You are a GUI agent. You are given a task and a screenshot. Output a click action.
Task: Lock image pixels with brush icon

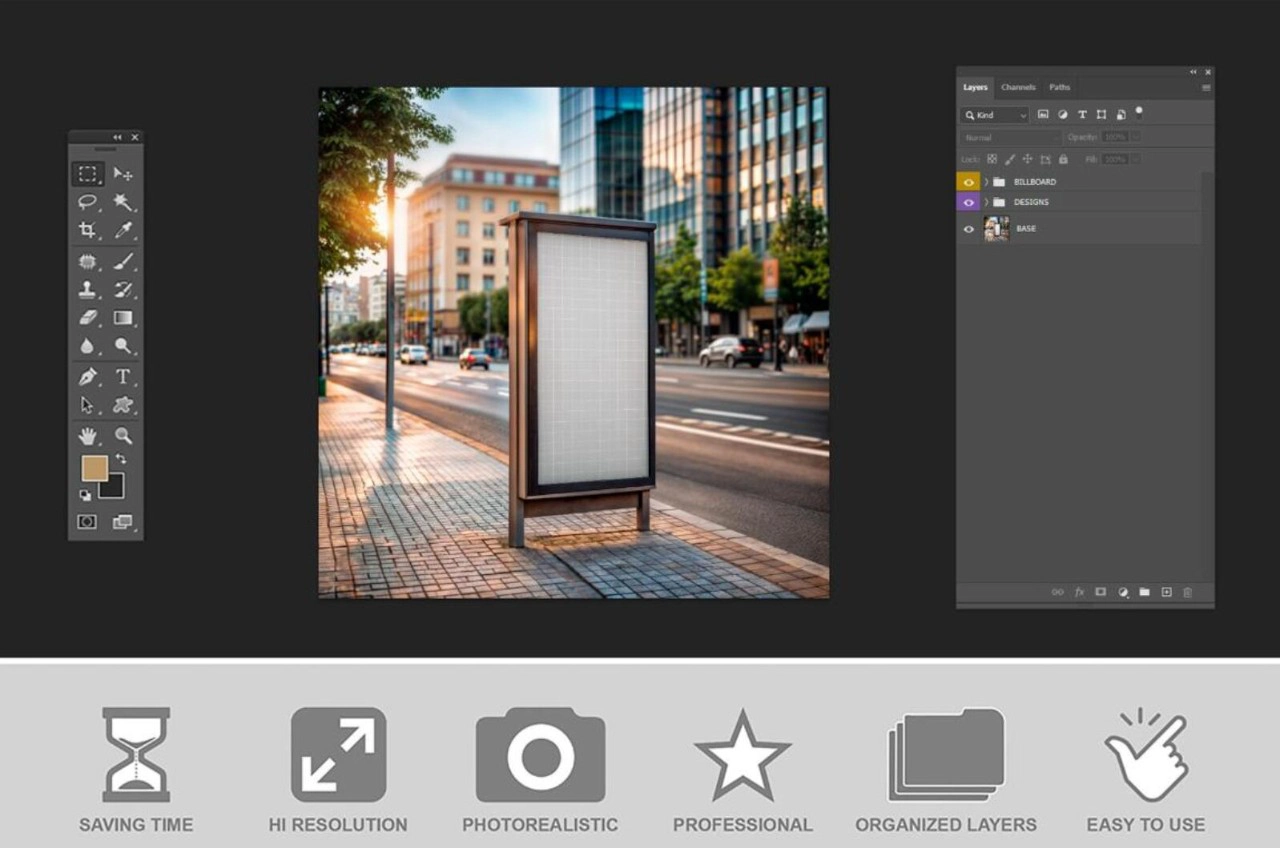(1010, 159)
